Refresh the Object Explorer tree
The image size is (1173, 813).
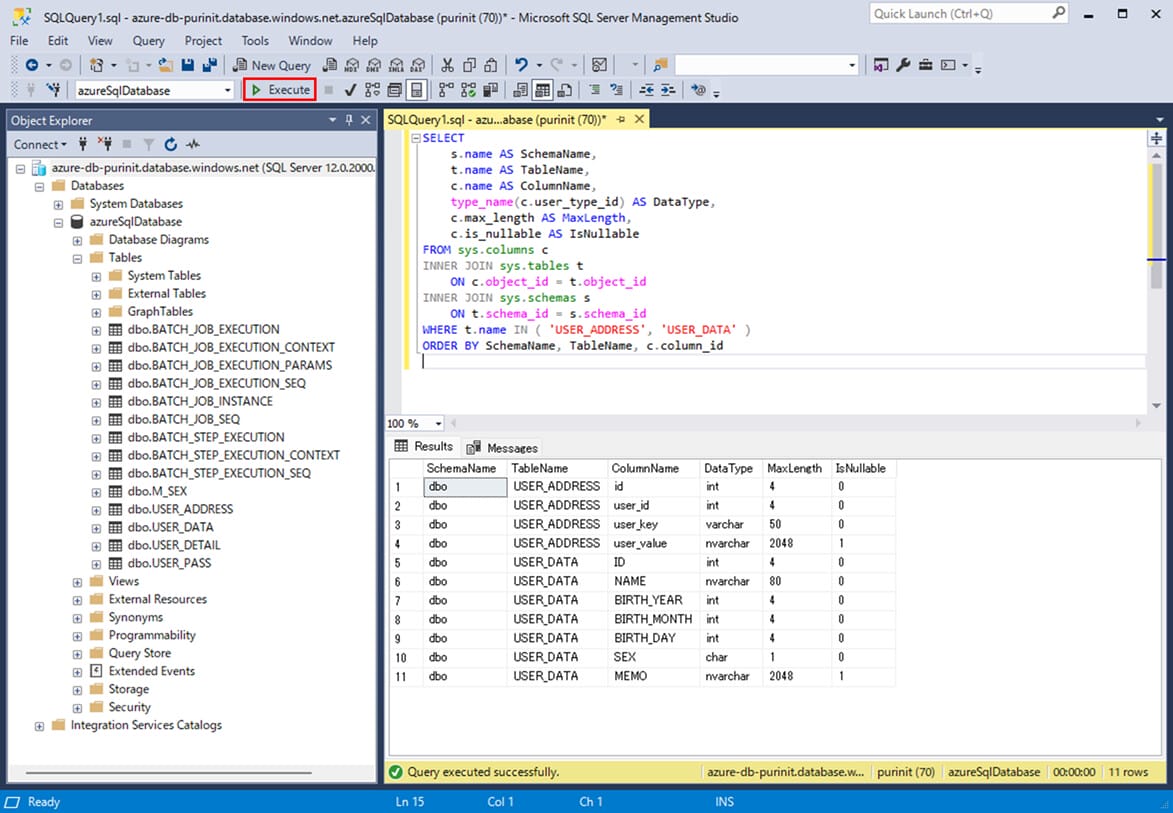(170, 144)
